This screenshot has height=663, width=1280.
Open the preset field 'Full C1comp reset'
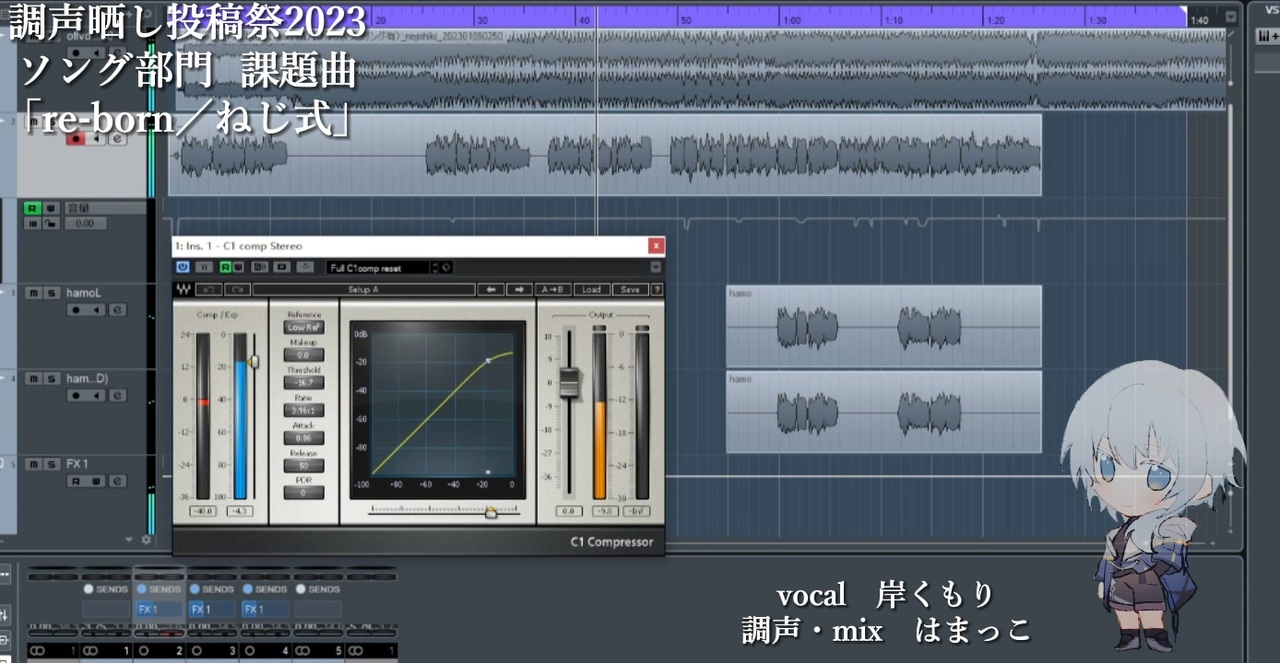pyautogui.click(x=378, y=268)
